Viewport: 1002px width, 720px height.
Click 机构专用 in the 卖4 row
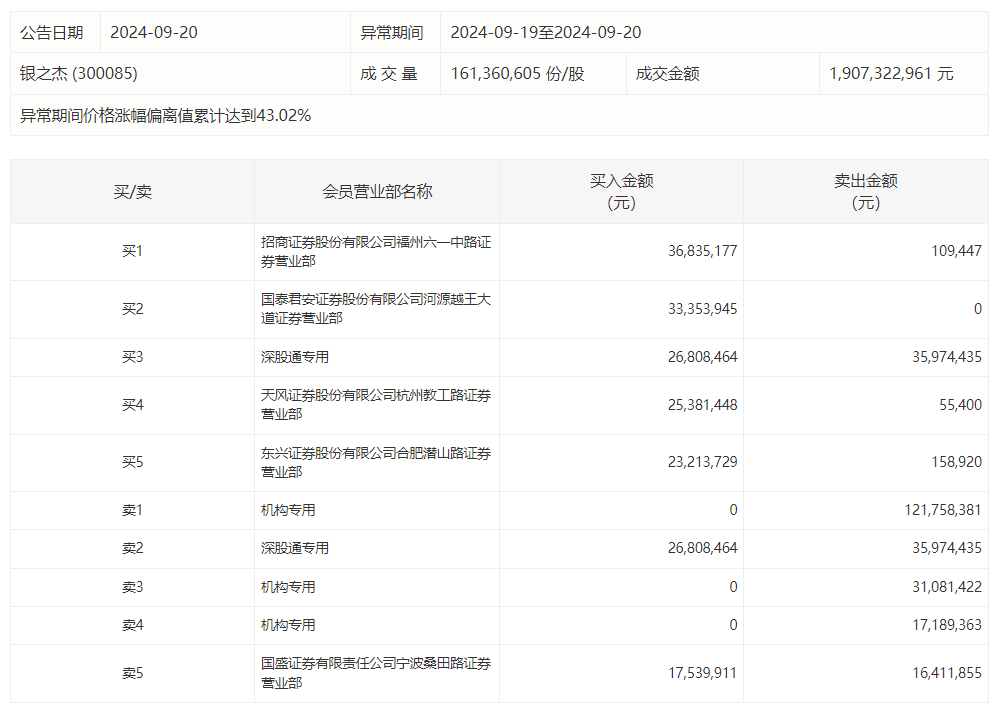click(288, 625)
